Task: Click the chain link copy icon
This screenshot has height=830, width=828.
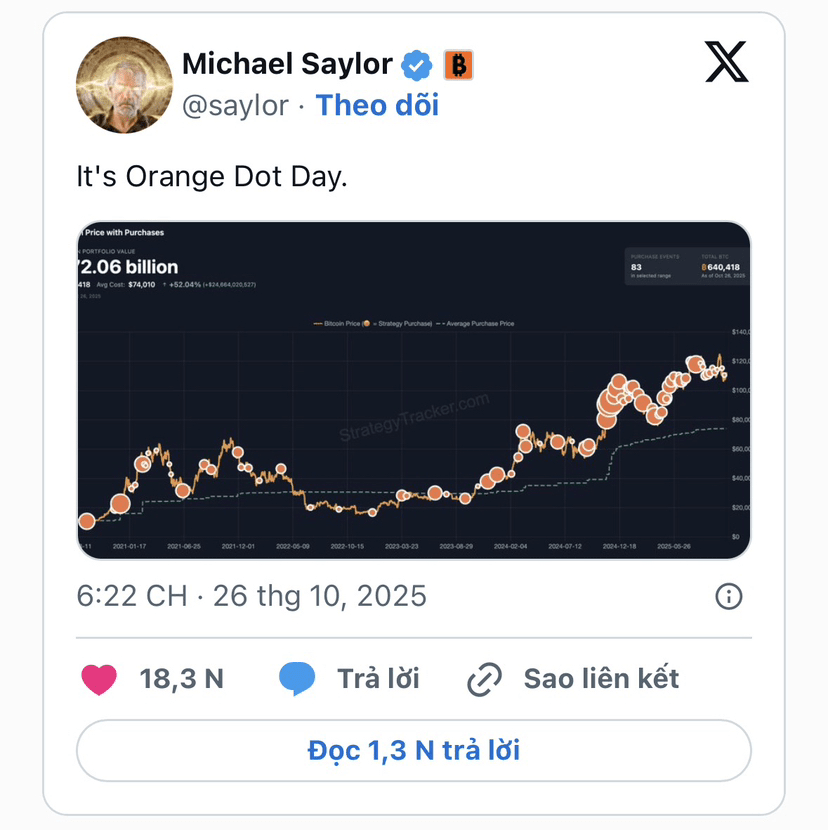Action: (x=485, y=680)
